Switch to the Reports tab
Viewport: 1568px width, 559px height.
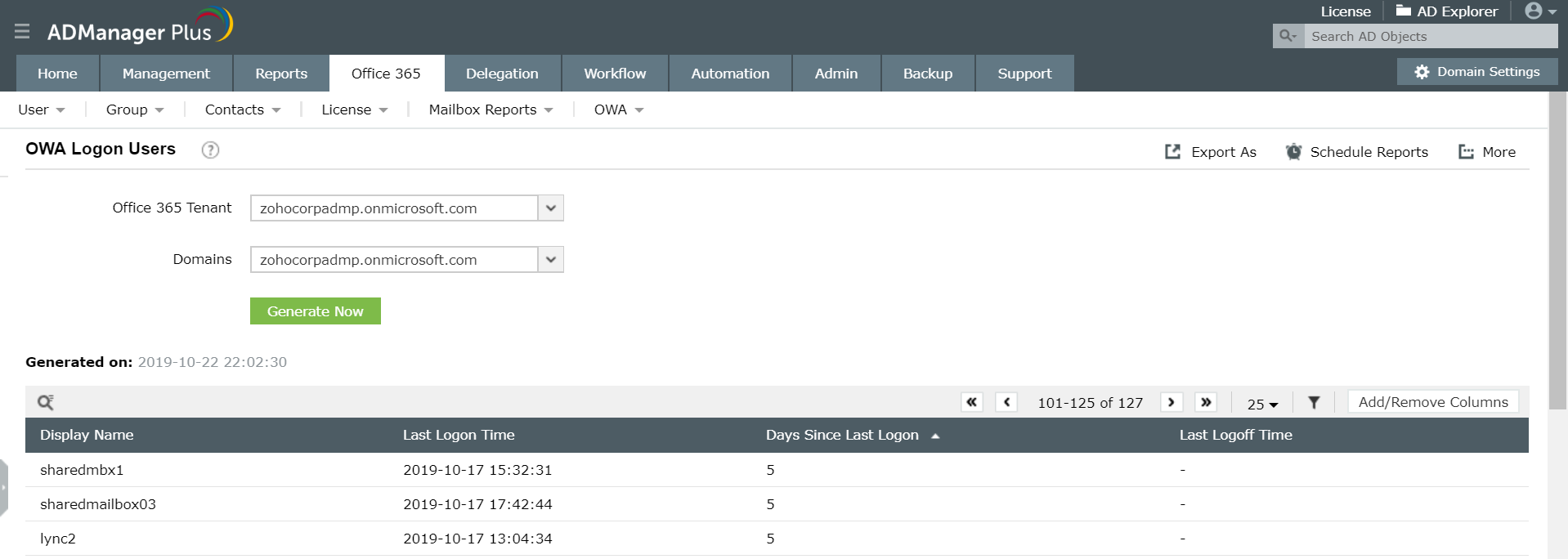point(281,74)
